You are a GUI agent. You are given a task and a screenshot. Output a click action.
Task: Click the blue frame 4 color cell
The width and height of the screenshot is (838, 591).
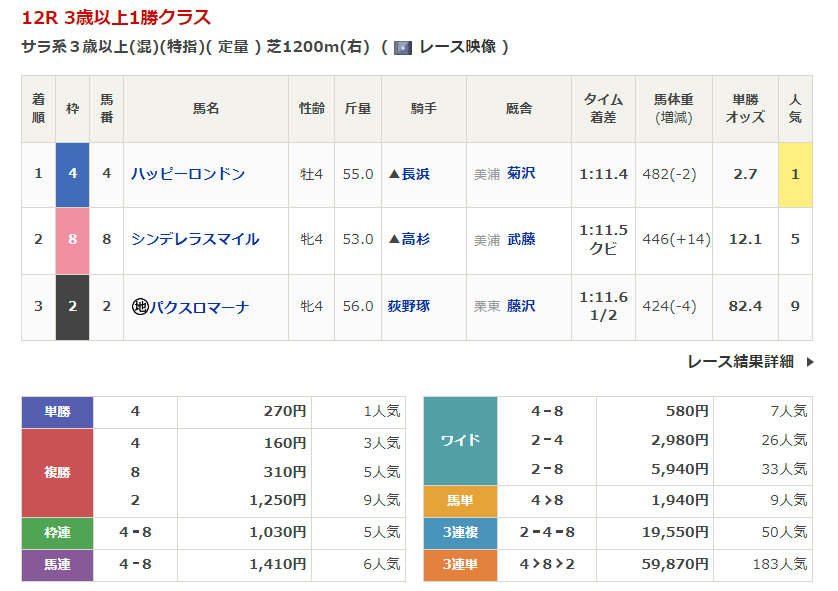(72, 174)
